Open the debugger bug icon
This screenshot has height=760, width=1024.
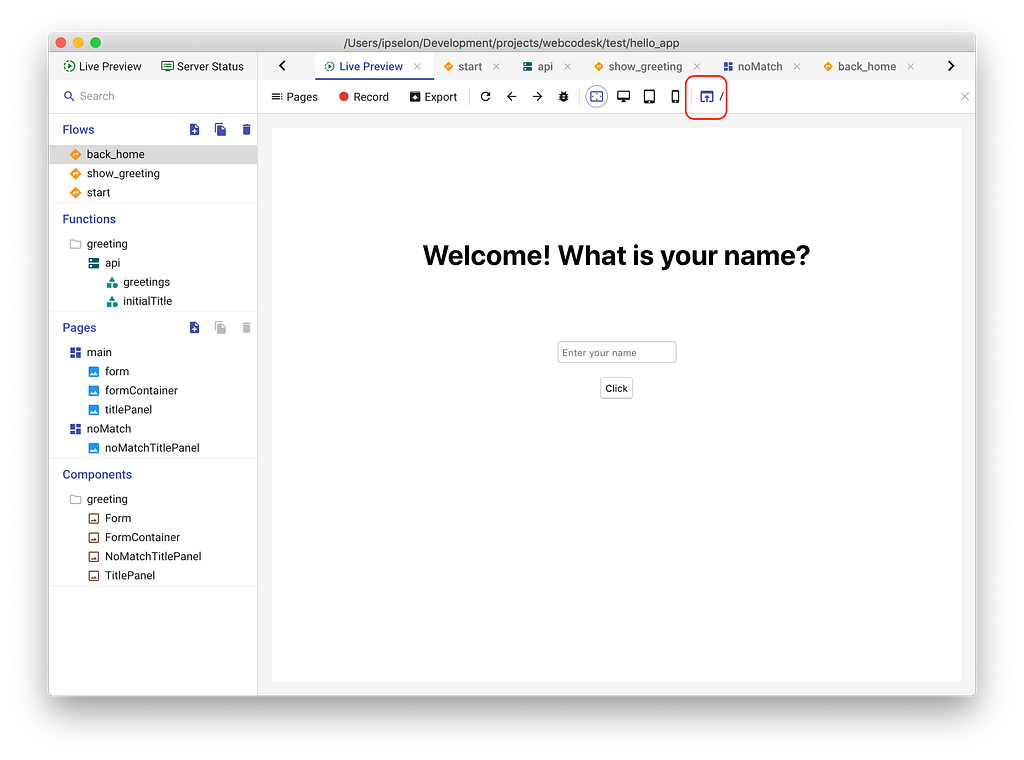[x=564, y=97]
